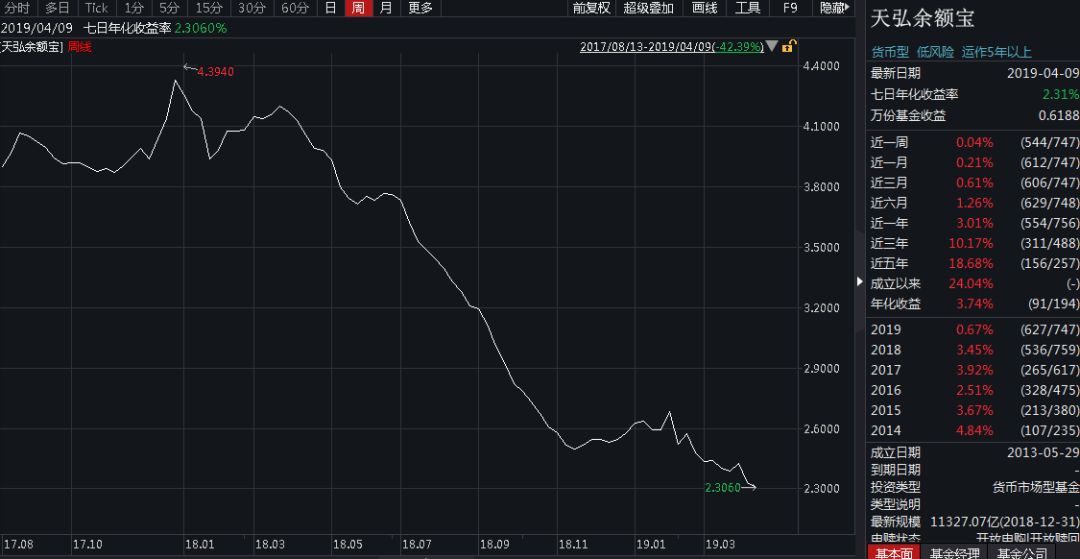This screenshot has height=559, width=1080.
Task: Click the 近六月 1.26% return
Action: [974, 203]
